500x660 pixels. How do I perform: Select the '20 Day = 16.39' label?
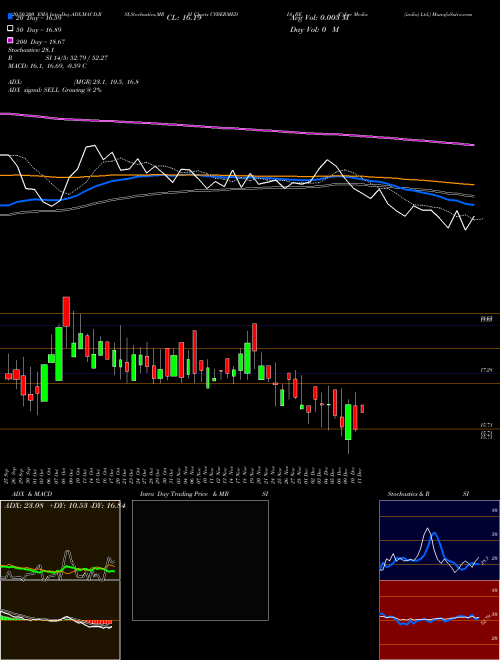pos(39,18)
